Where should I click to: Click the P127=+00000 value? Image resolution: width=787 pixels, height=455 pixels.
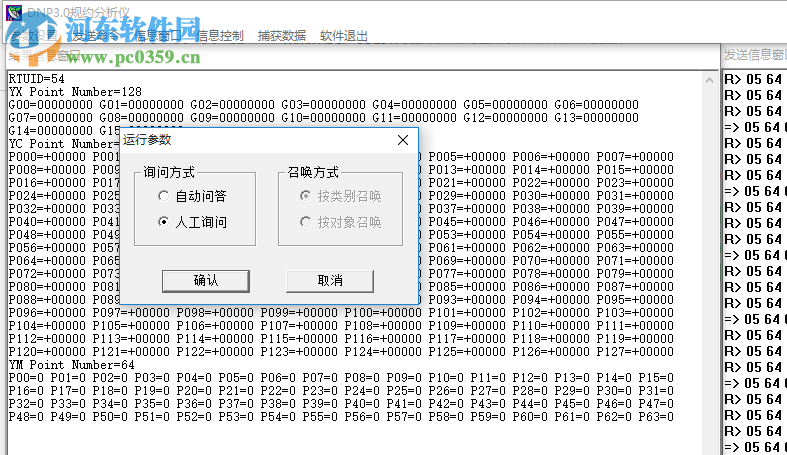coord(635,352)
